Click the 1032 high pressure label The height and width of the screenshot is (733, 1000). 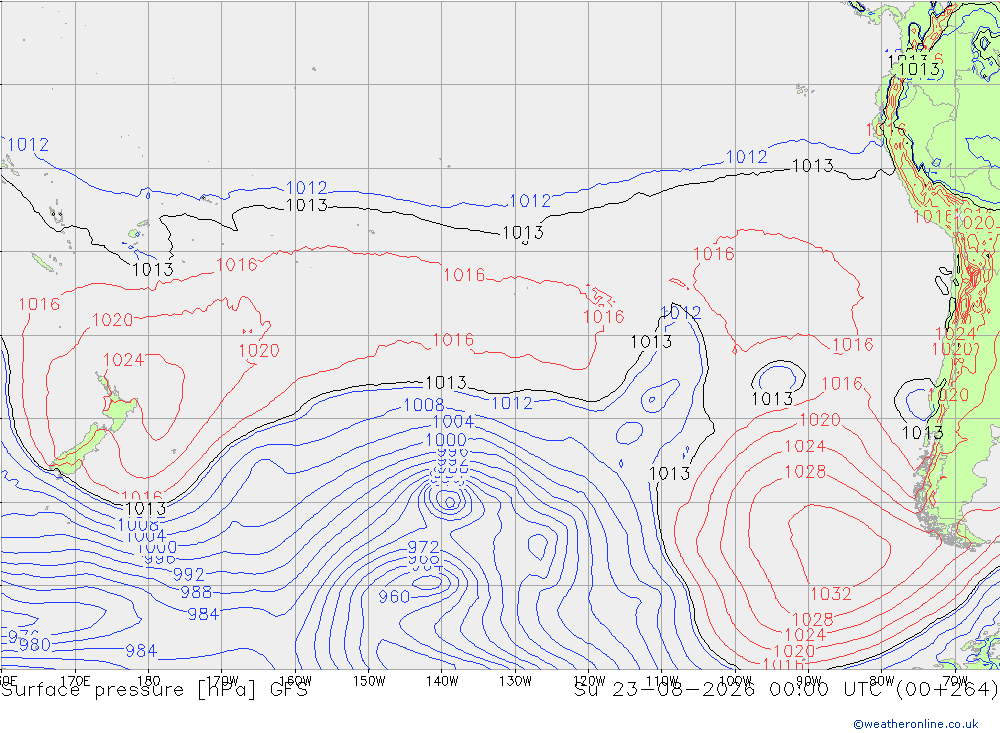831,594
